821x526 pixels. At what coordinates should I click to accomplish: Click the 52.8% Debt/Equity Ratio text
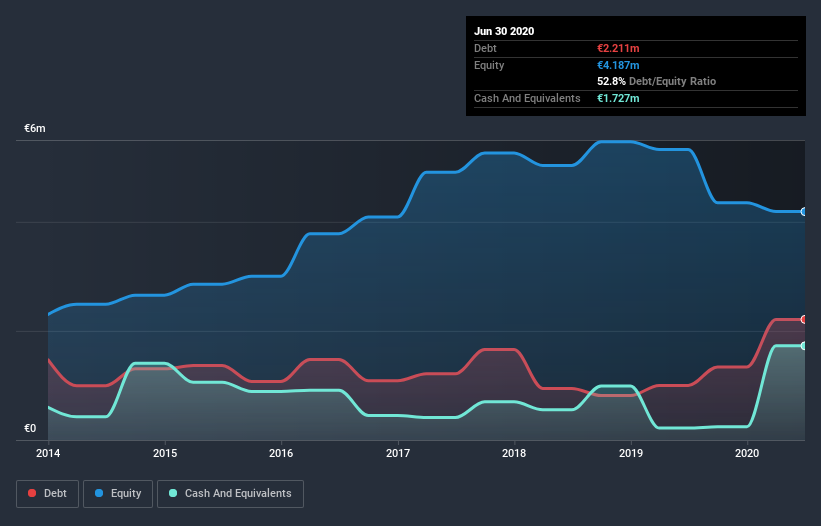pos(657,81)
